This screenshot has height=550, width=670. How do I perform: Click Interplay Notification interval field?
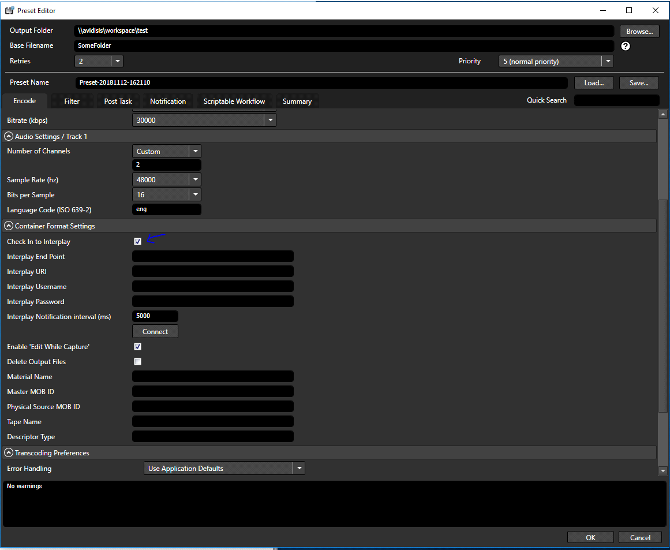[155, 316]
